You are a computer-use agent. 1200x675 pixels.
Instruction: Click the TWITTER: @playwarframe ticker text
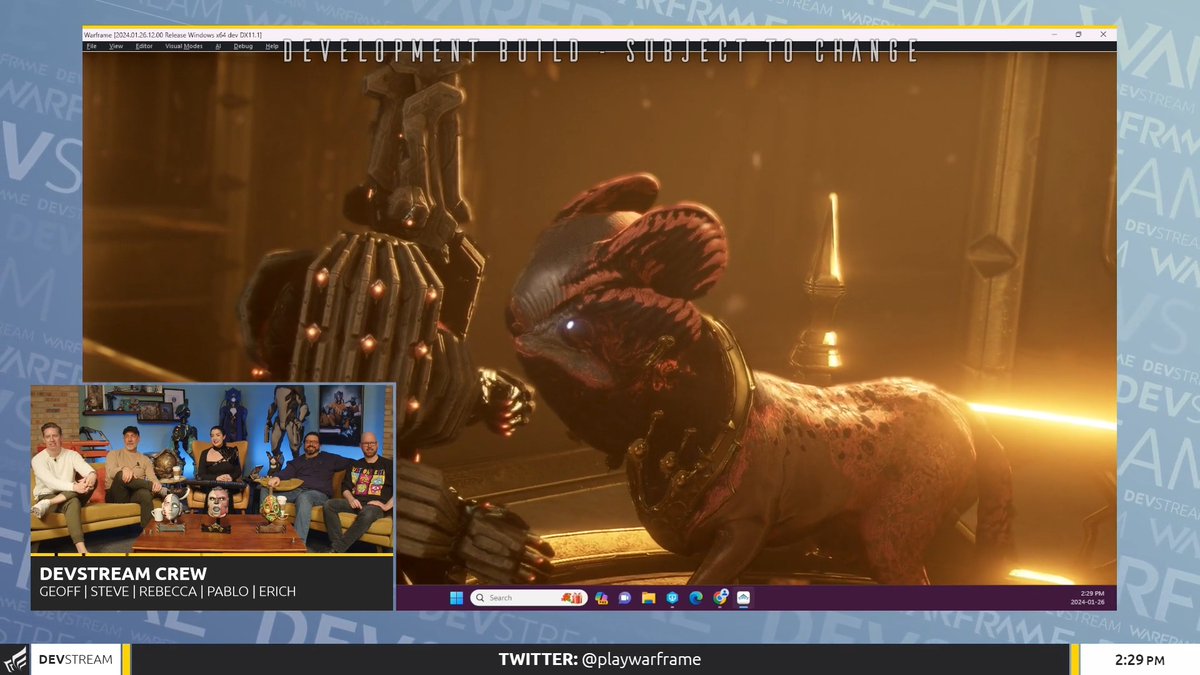600,659
